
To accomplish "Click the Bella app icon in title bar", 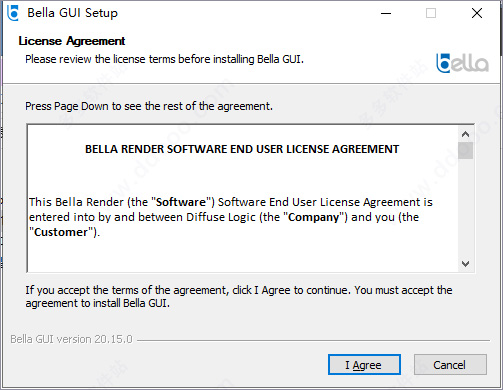I will click(13, 13).
